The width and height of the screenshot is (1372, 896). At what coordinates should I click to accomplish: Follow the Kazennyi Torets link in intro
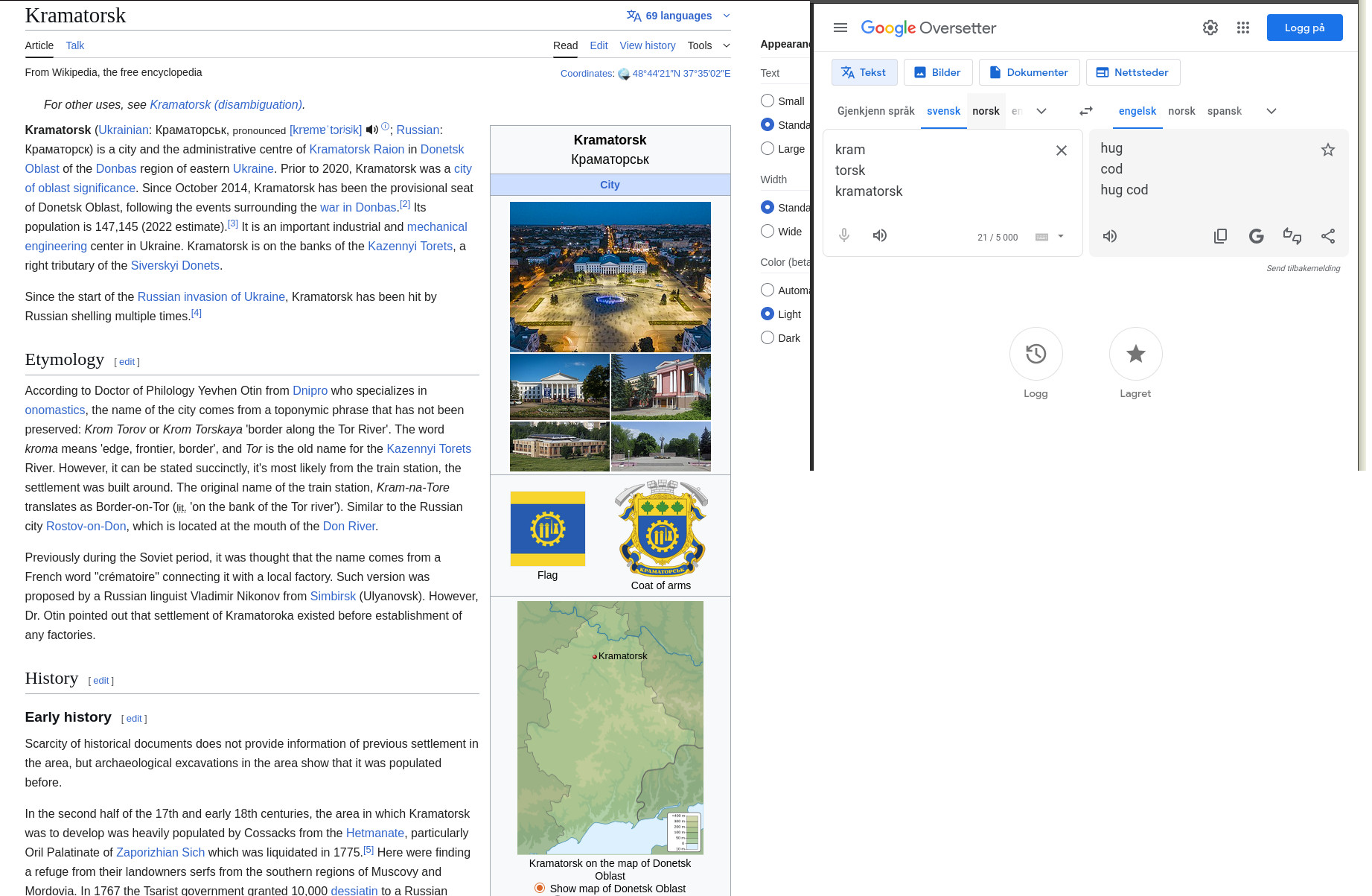(409, 246)
